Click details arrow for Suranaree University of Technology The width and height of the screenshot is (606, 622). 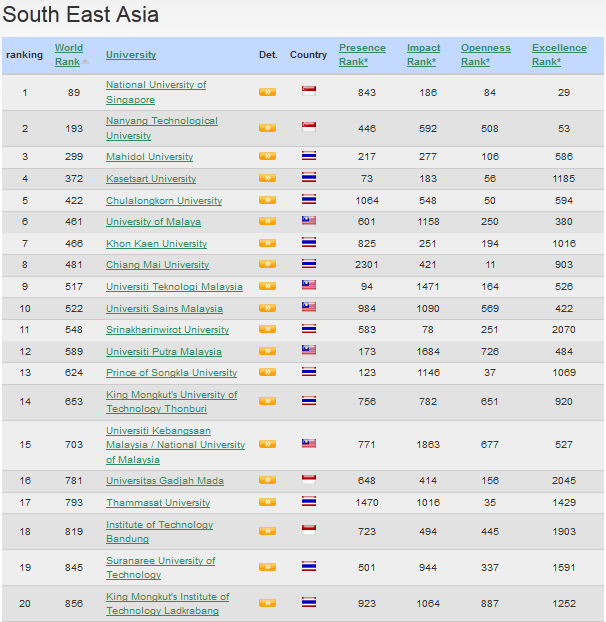267,567
